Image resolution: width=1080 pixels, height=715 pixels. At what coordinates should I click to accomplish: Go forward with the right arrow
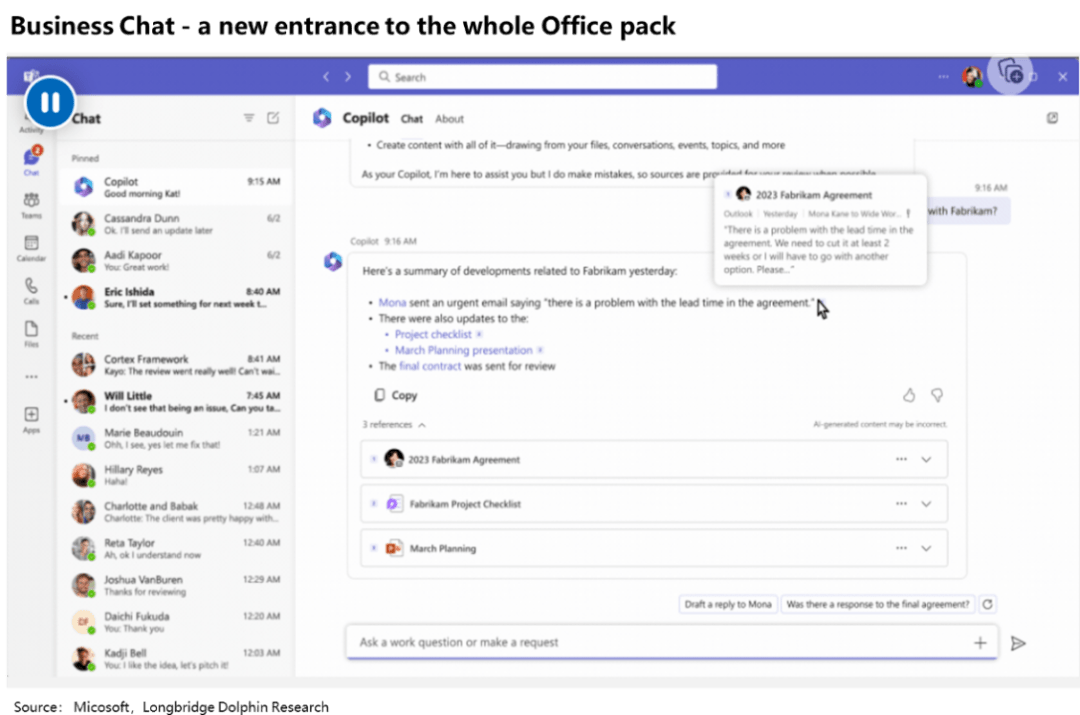(x=348, y=76)
